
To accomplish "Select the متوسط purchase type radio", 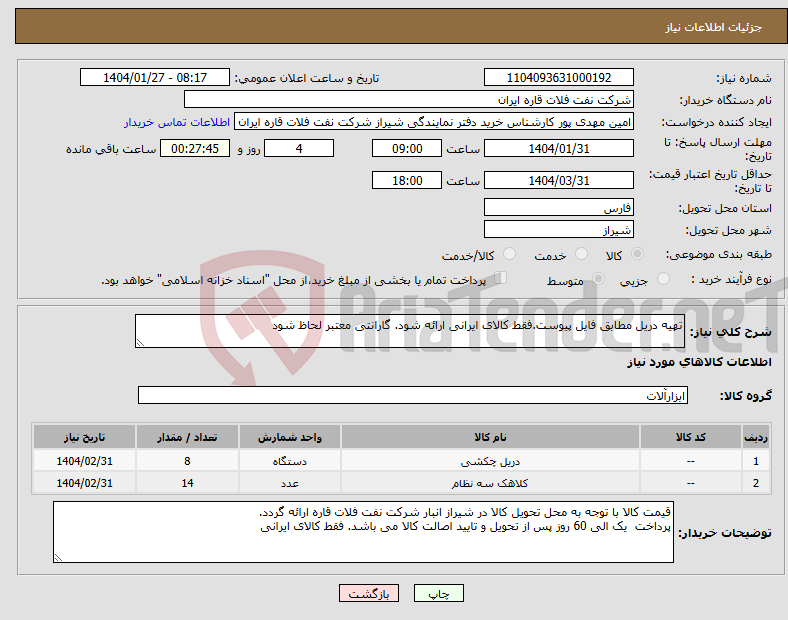I will click(598, 279).
